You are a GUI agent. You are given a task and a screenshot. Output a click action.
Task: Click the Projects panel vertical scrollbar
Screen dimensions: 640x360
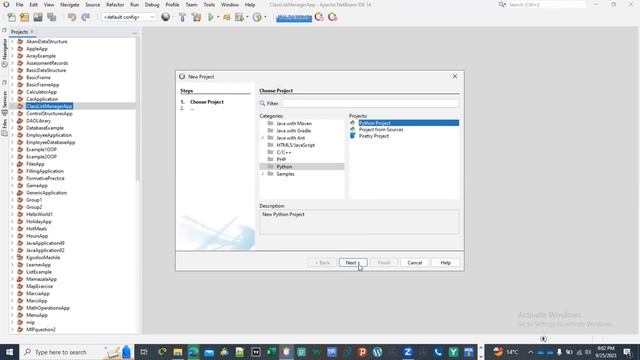point(138,109)
